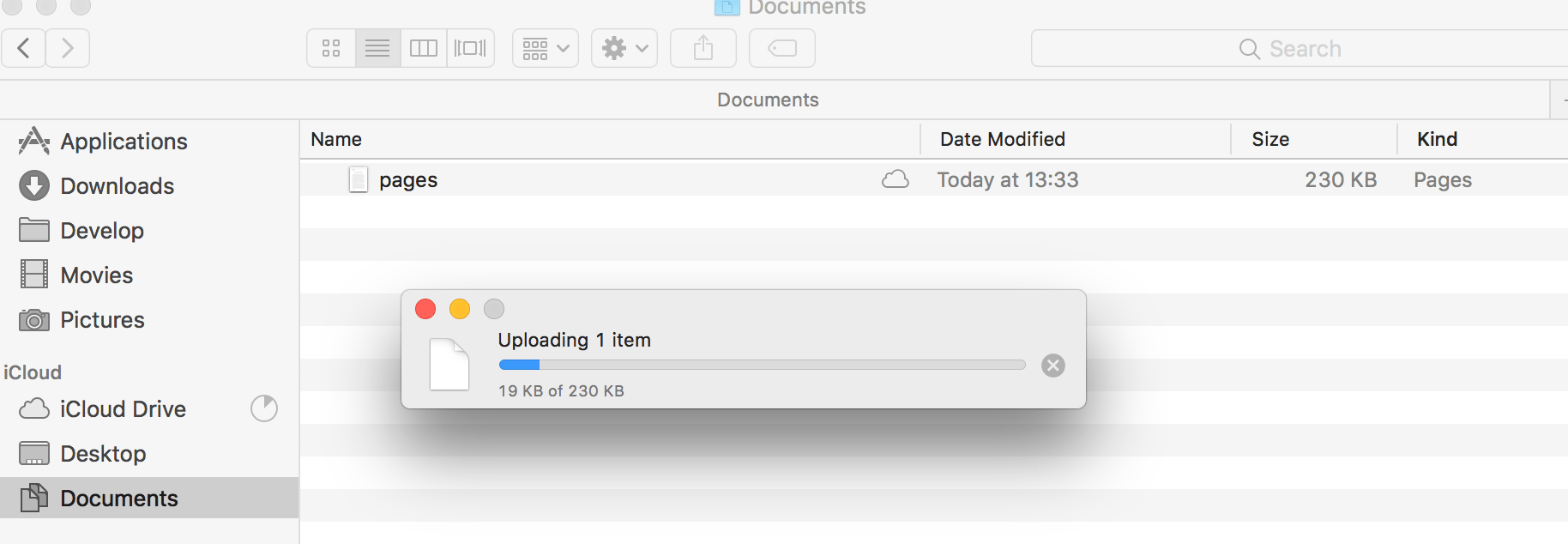Image resolution: width=1568 pixels, height=544 pixels.
Task: Click the cloud icon next to the pages file
Action: coord(895,179)
